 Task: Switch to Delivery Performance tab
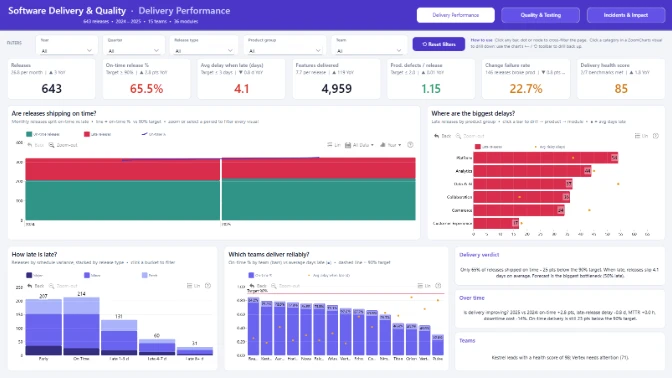pos(456,15)
